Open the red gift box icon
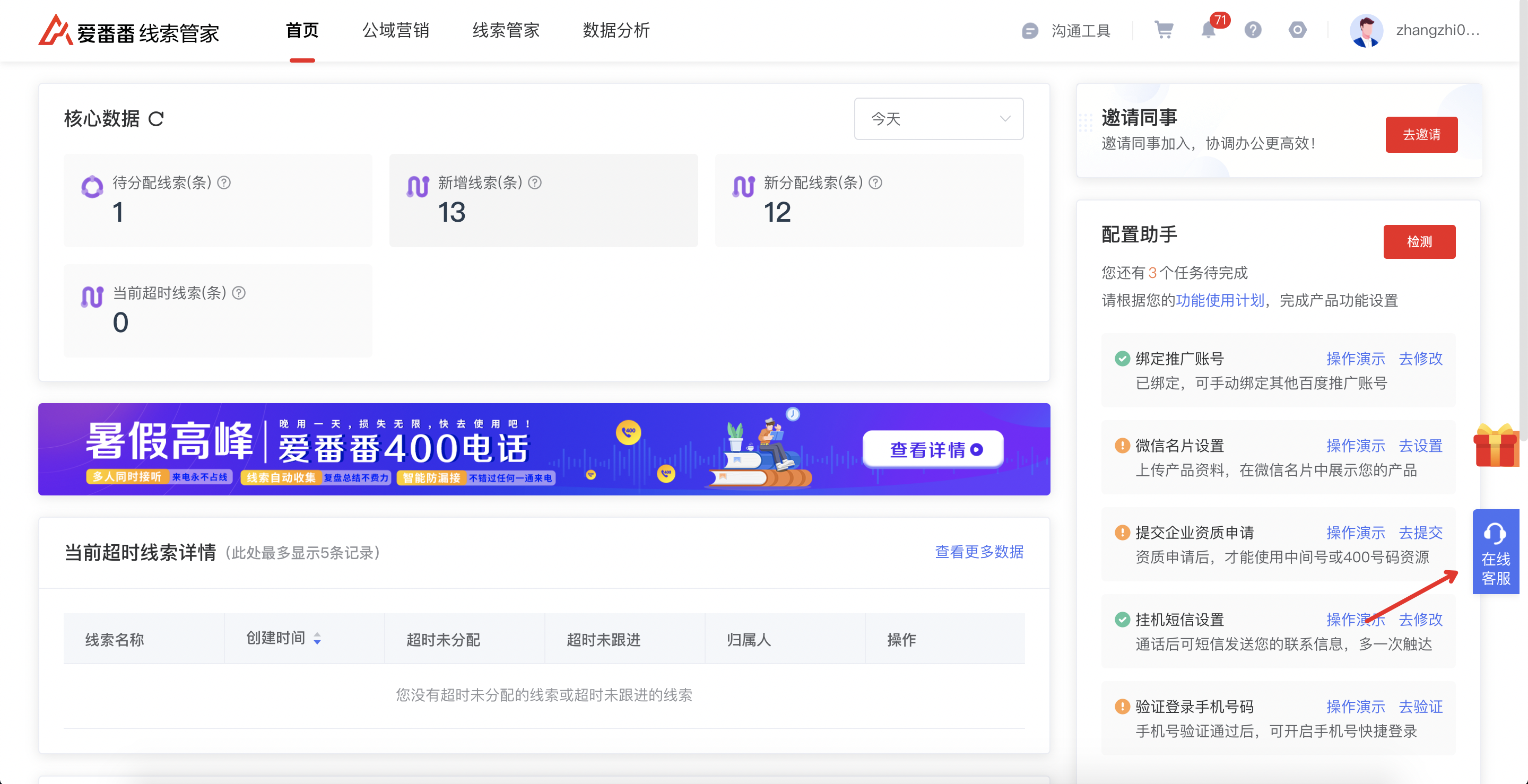This screenshot has height=784, width=1528. 1497,445
